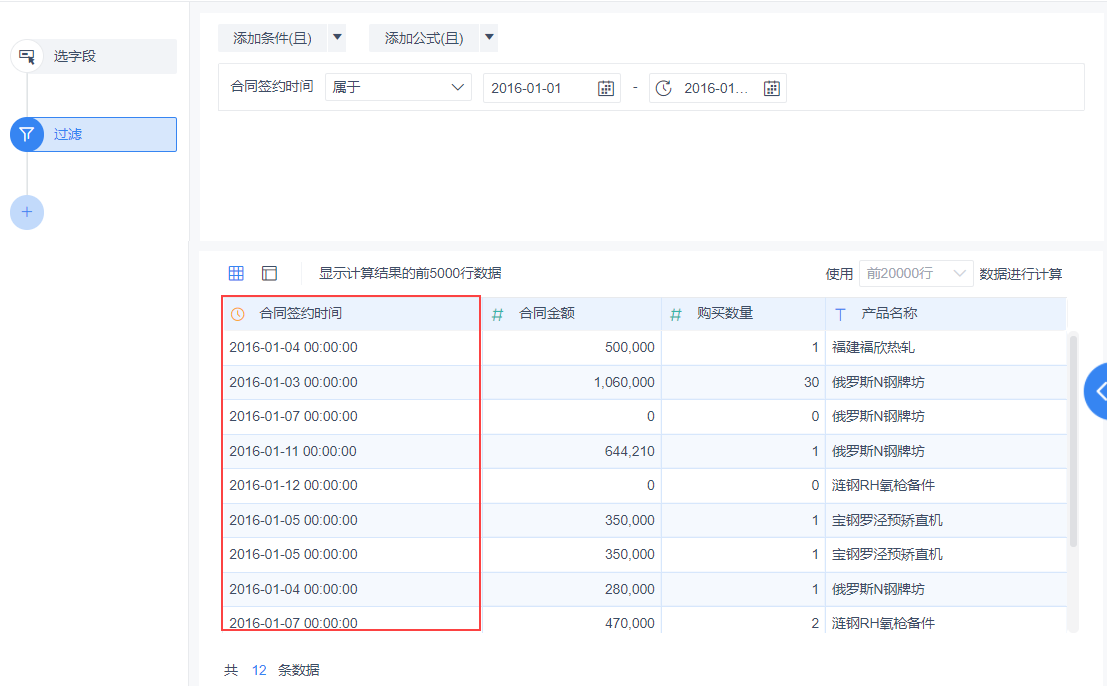Click the 添加条件(且) button

(x=273, y=38)
